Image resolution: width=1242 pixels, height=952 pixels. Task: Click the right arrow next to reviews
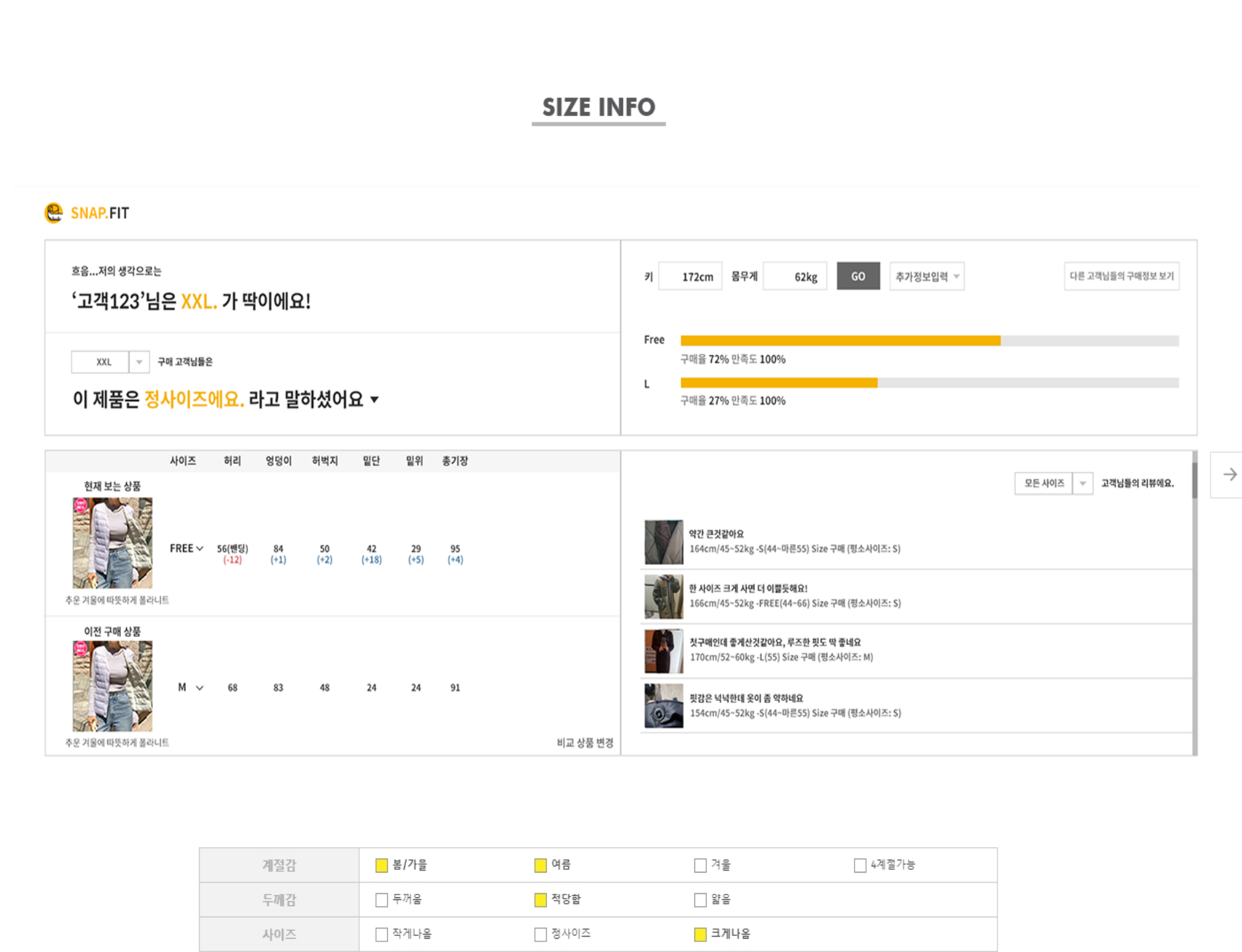click(1229, 475)
